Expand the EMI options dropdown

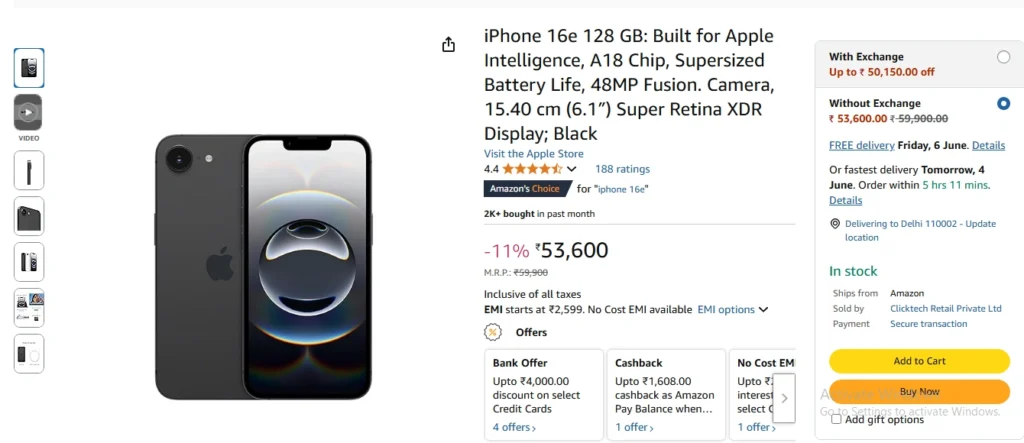[x=733, y=310]
